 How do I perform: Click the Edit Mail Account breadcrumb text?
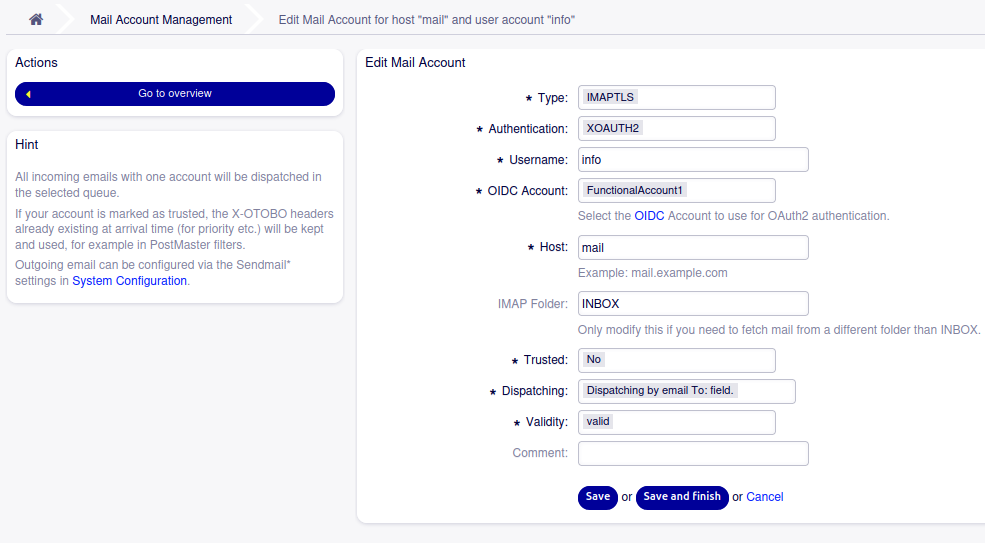[427, 19]
